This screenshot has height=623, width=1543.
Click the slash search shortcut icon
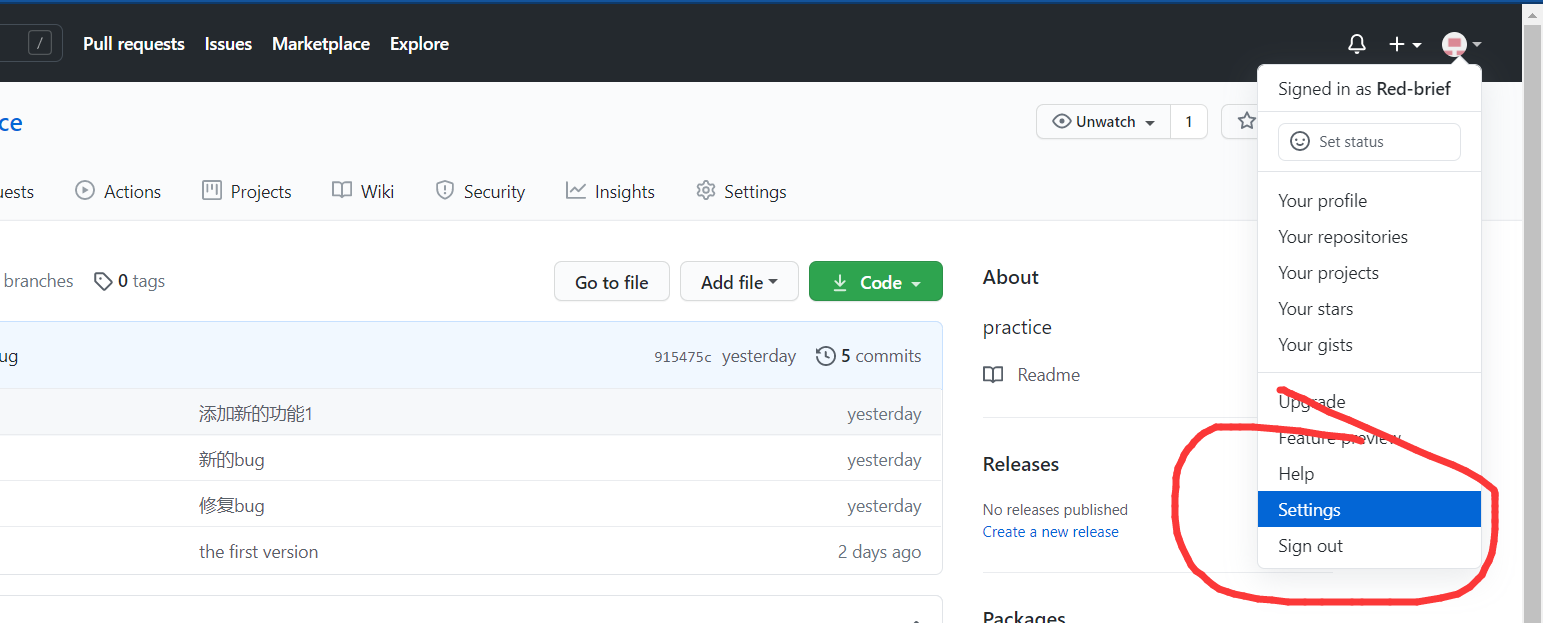(x=40, y=43)
